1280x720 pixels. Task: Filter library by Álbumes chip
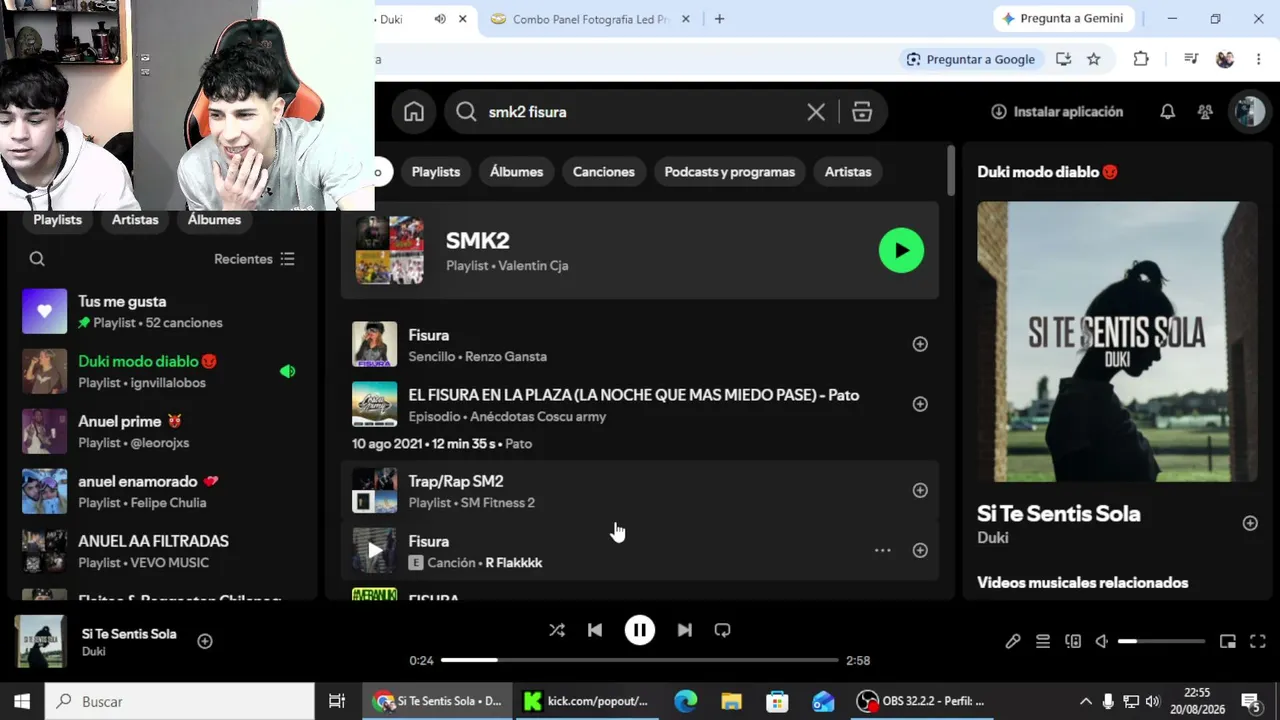coord(214,220)
